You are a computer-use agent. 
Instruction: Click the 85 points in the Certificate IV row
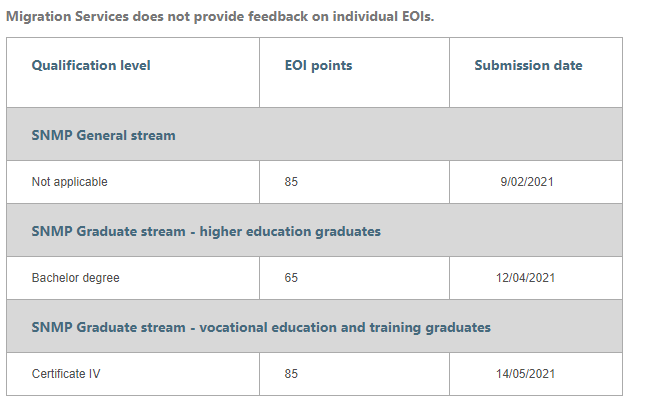[291, 374]
